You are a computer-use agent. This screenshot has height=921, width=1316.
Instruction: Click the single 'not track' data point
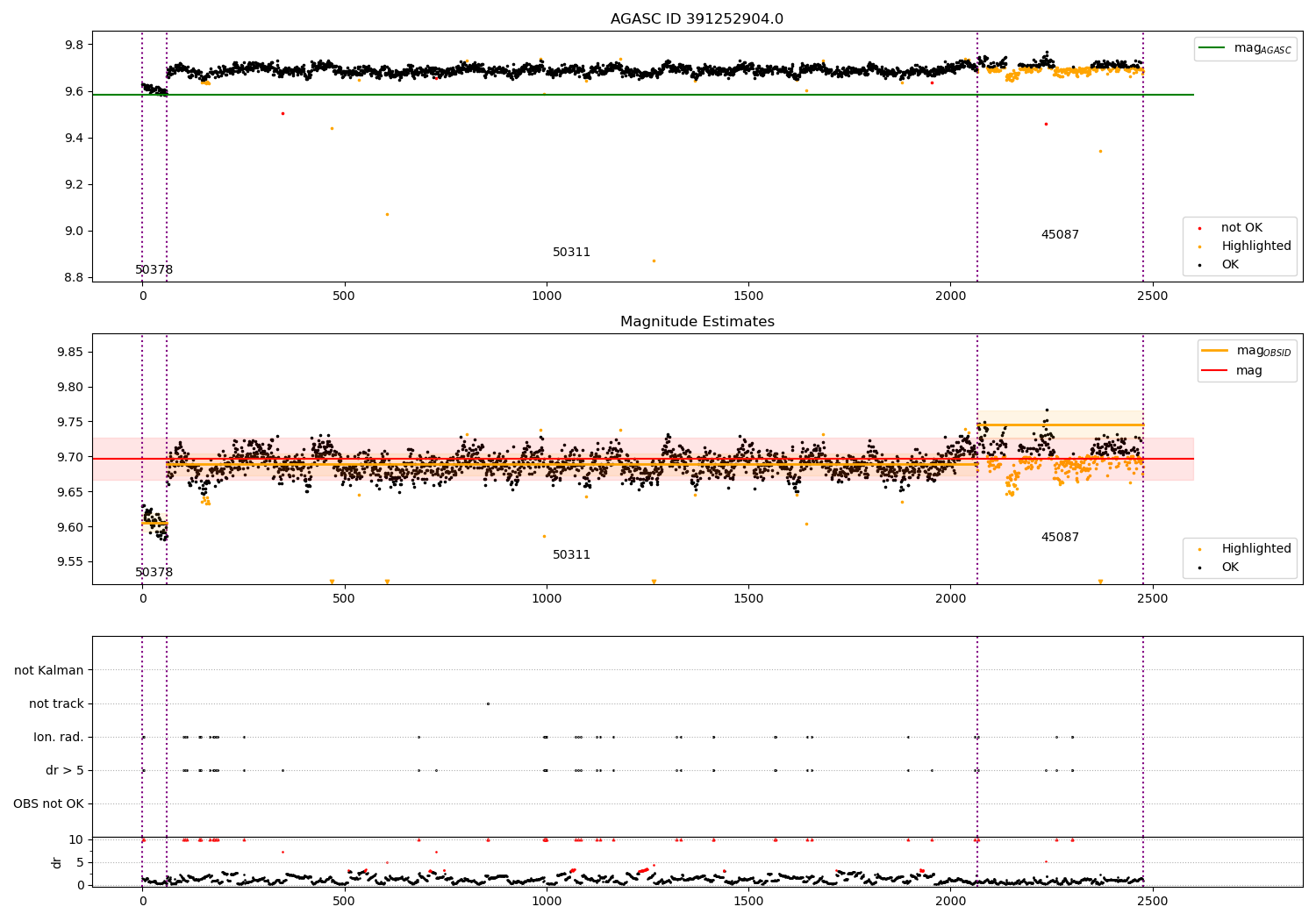[488, 703]
